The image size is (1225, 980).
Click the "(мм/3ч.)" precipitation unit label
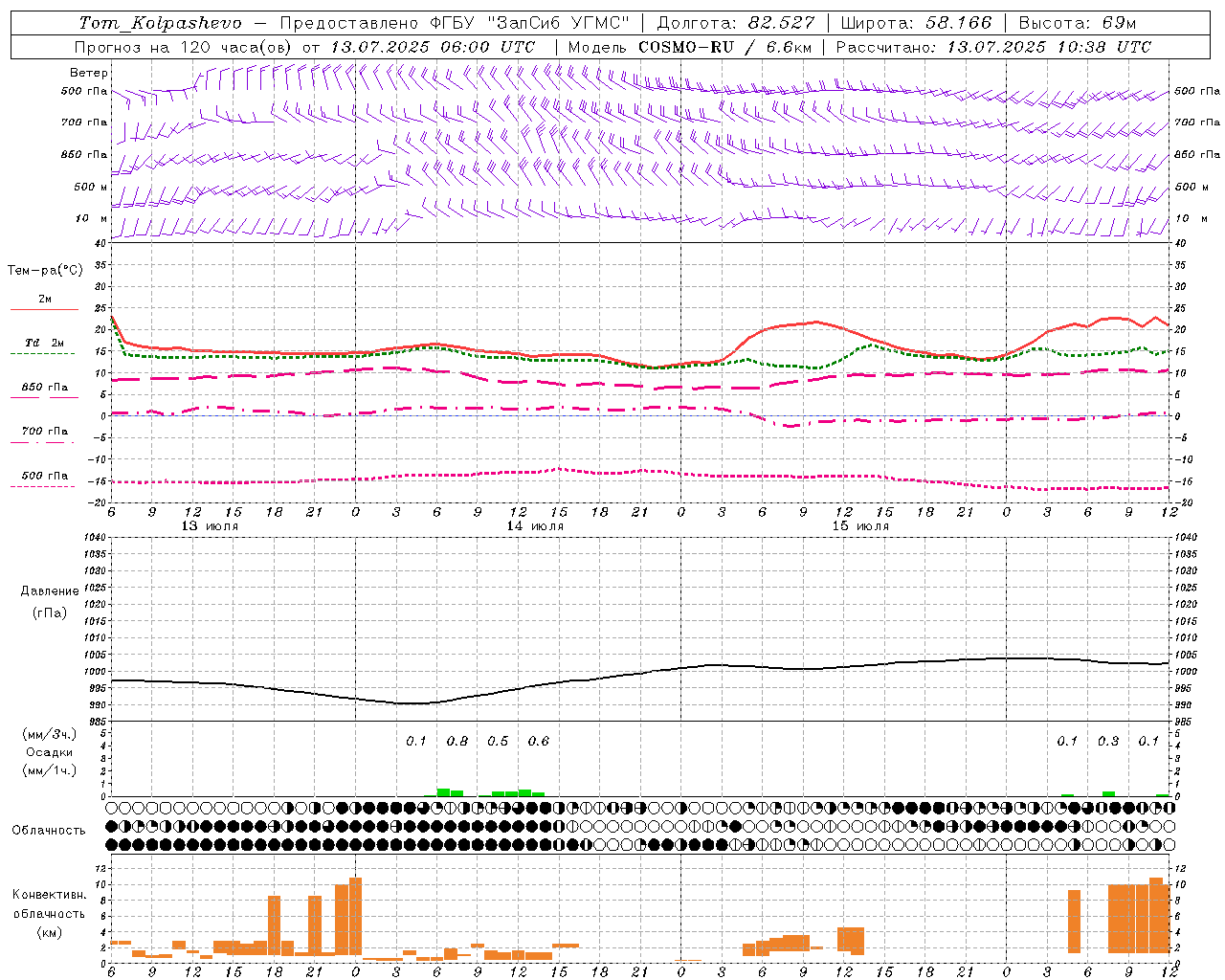(x=50, y=735)
